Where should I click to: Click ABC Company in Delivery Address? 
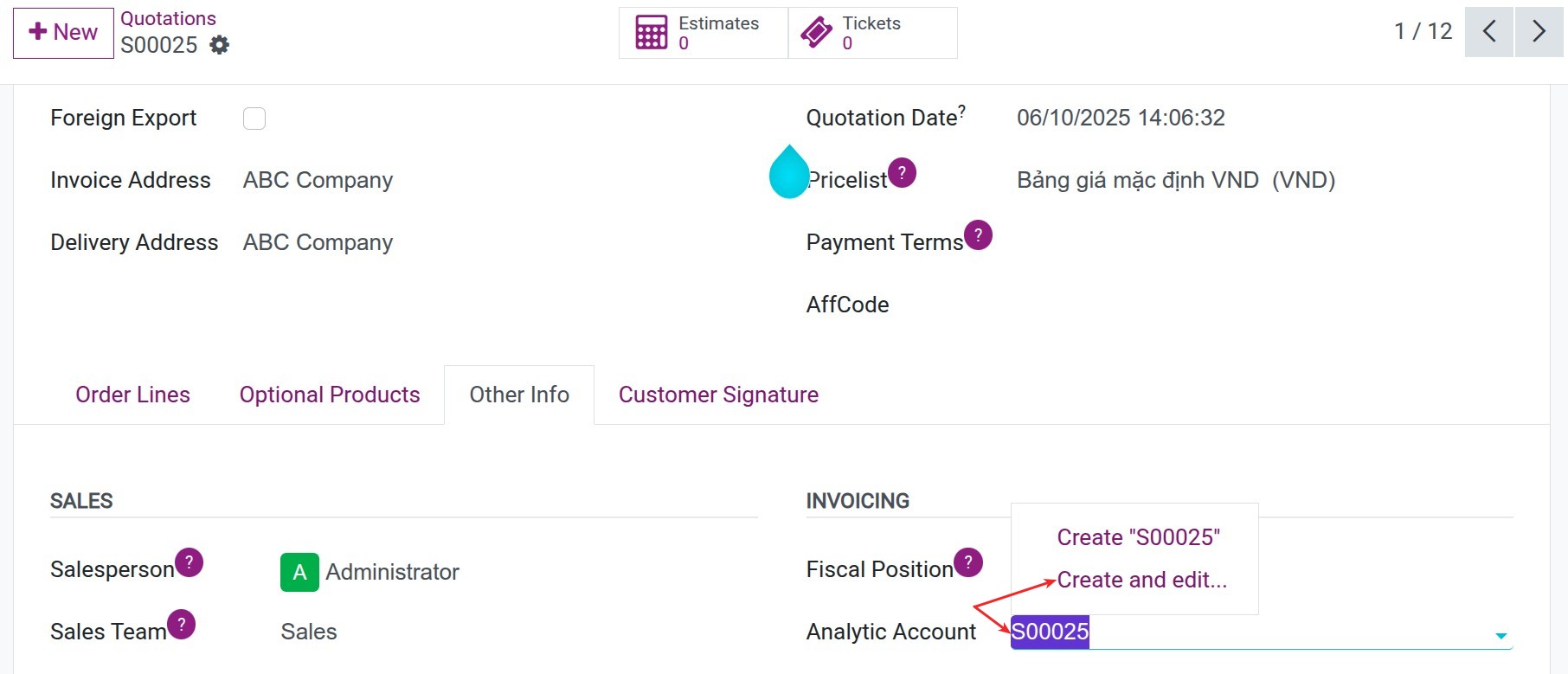pyautogui.click(x=318, y=242)
